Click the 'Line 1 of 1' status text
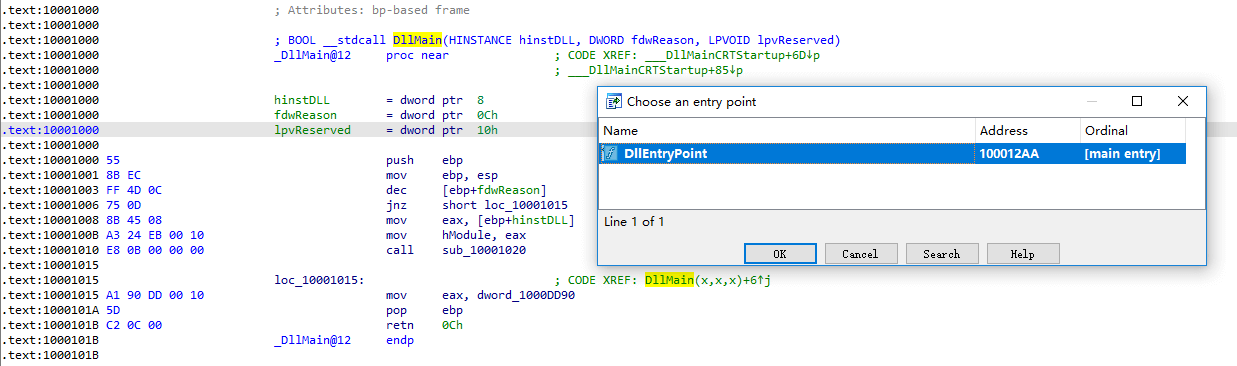1237x366 pixels. (634, 221)
